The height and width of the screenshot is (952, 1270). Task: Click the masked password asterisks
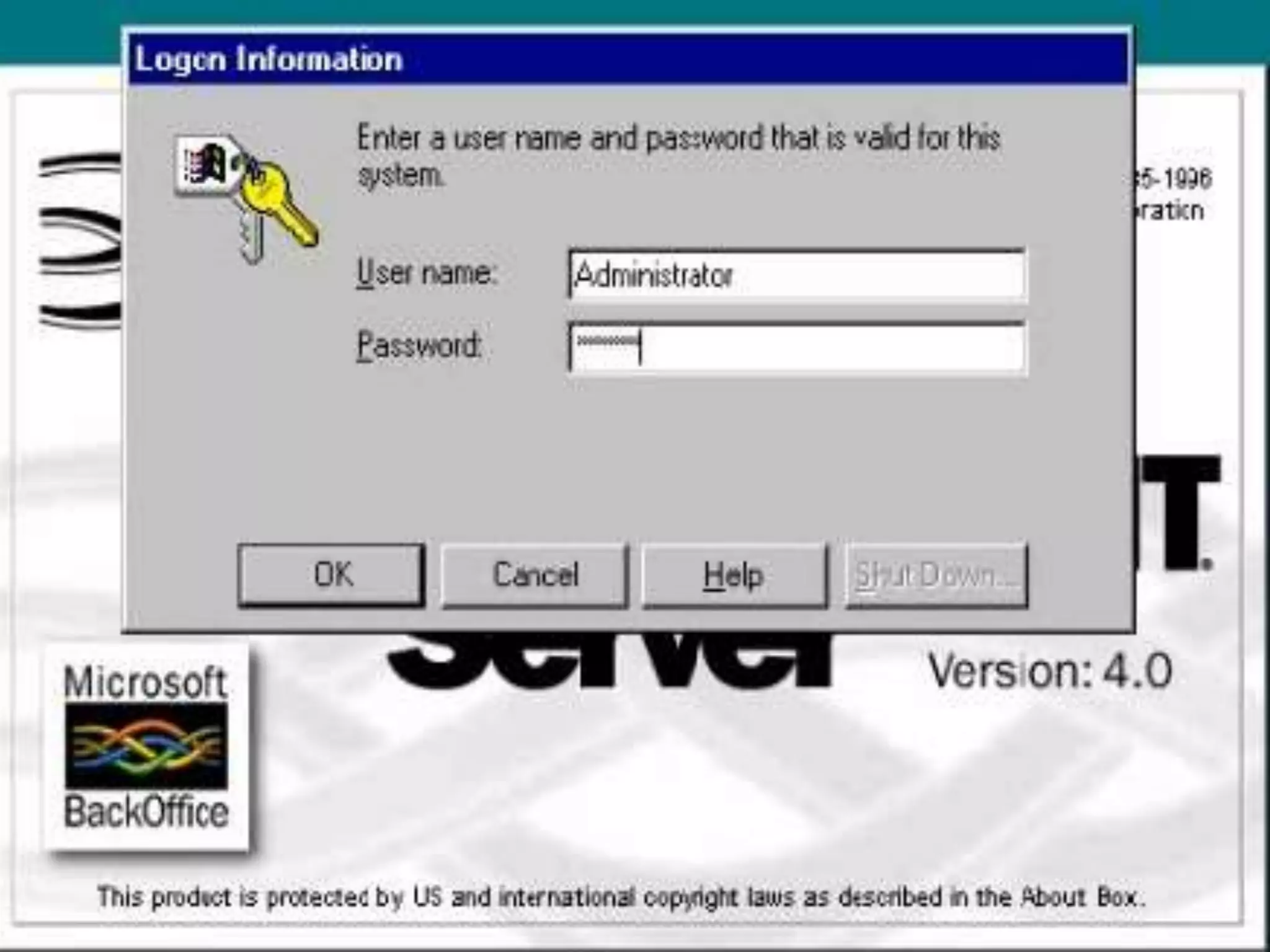click(x=606, y=341)
